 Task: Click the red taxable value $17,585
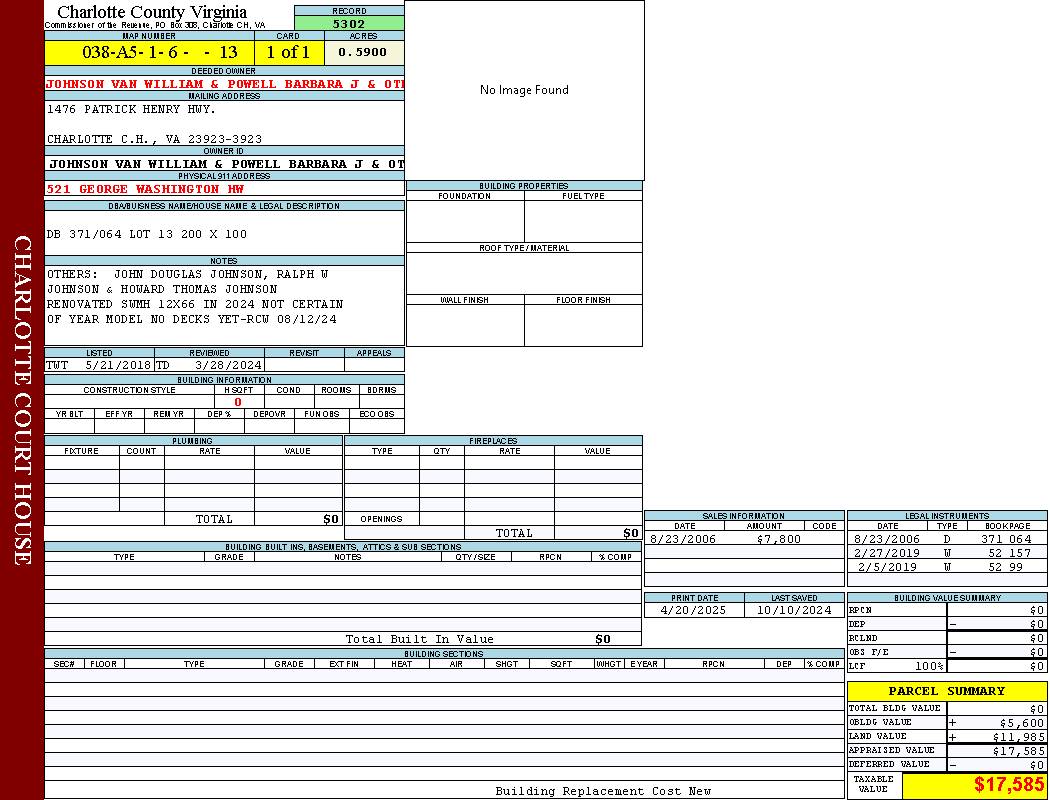pyautogui.click(x=1009, y=785)
